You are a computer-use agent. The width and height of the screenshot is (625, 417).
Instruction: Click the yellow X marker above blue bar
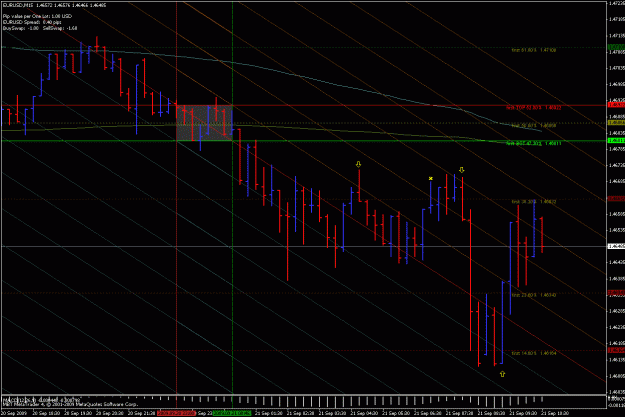pyautogui.click(x=430, y=178)
